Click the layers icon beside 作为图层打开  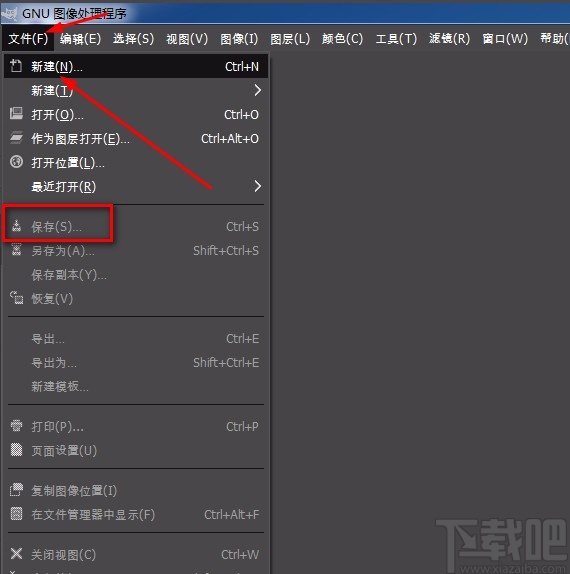click(16, 138)
